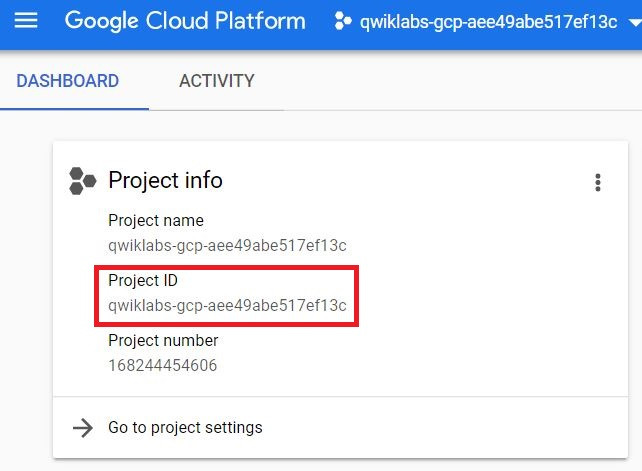Screen dimensions: 642x471
Task: Open the hamburger navigation menu
Action: pos(25,21)
